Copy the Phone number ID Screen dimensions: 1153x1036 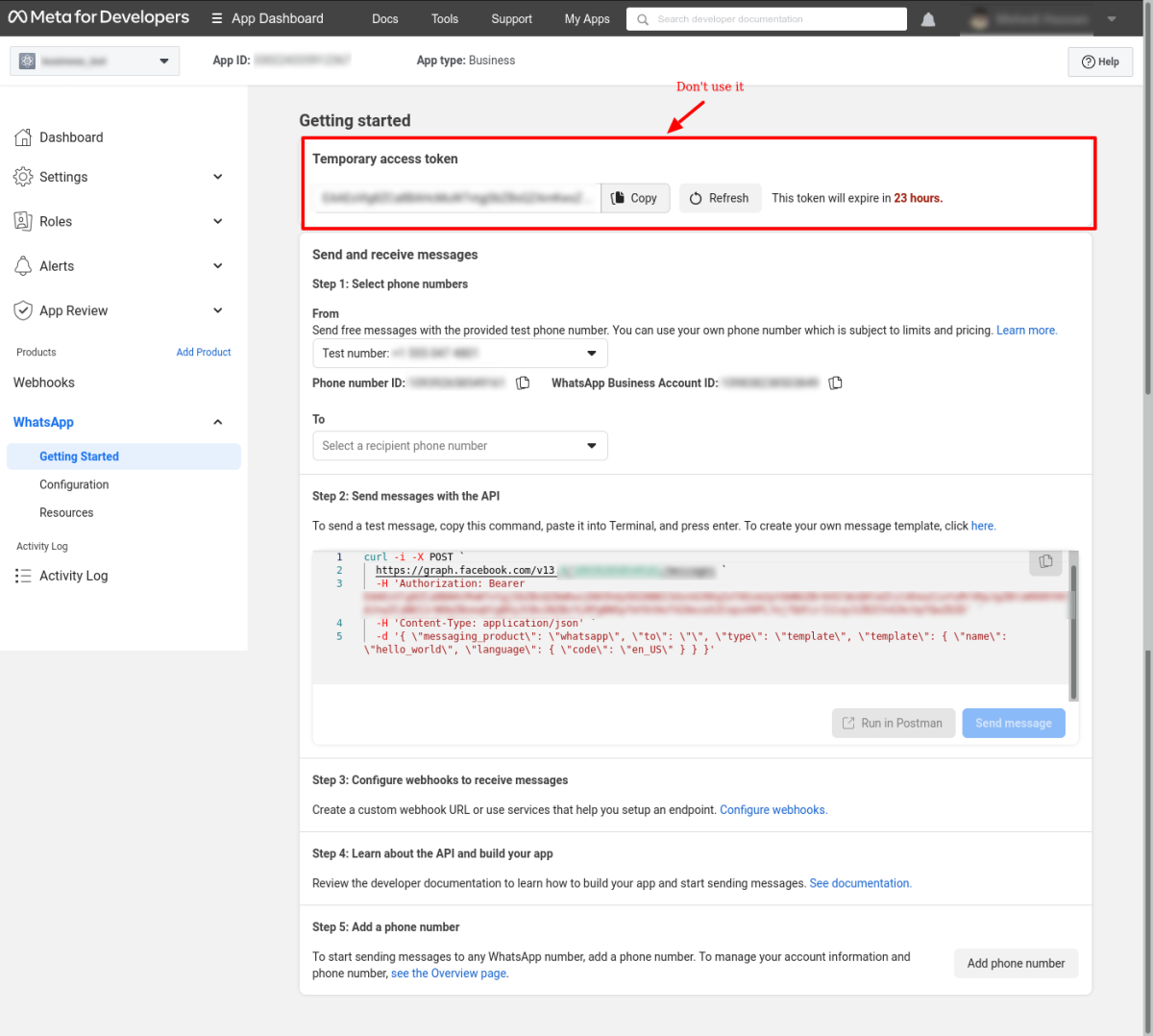(523, 382)
